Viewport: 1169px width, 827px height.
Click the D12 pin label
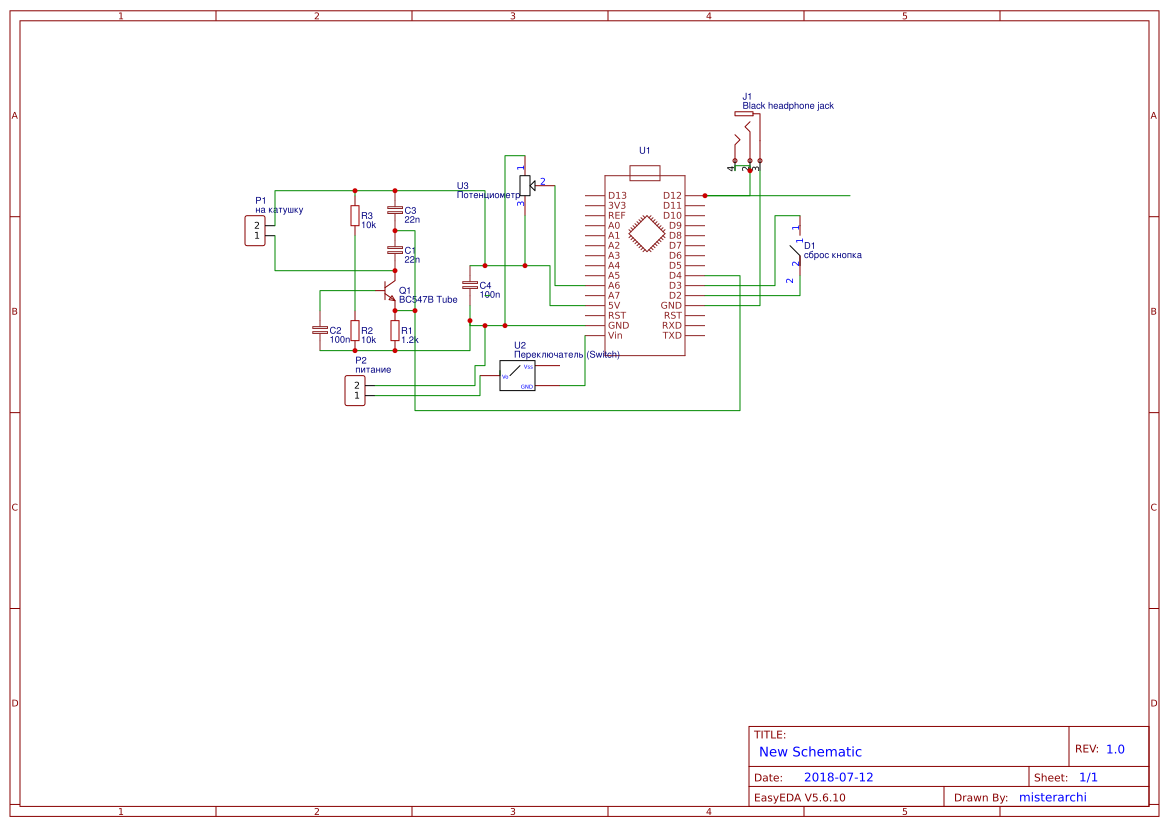coord(672,196)
